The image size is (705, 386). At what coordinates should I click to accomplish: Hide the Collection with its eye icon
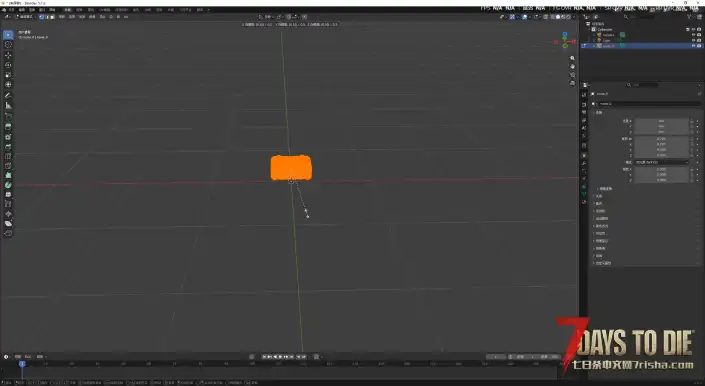tap(693, 29)
